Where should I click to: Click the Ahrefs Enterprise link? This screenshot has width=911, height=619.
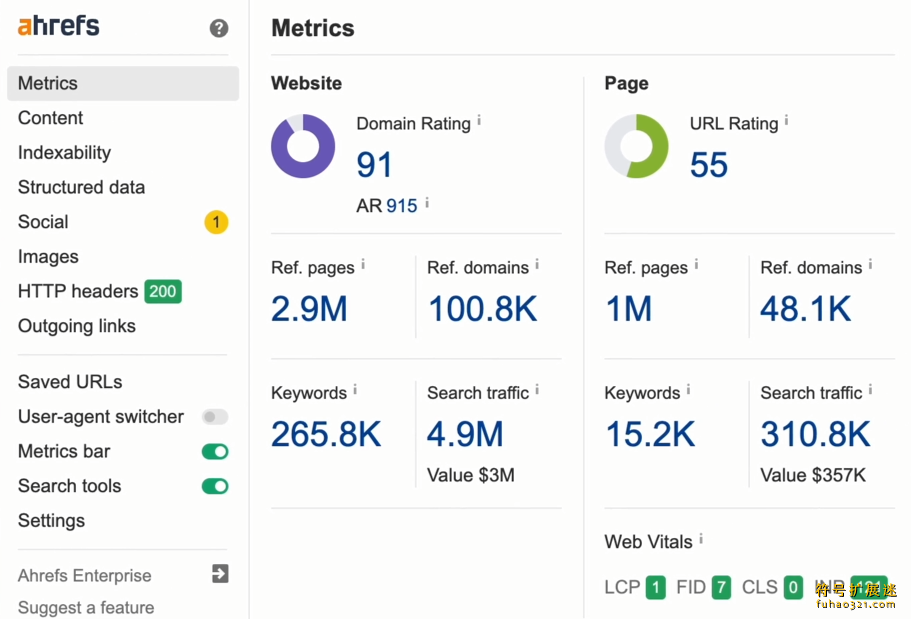(84, 575)
